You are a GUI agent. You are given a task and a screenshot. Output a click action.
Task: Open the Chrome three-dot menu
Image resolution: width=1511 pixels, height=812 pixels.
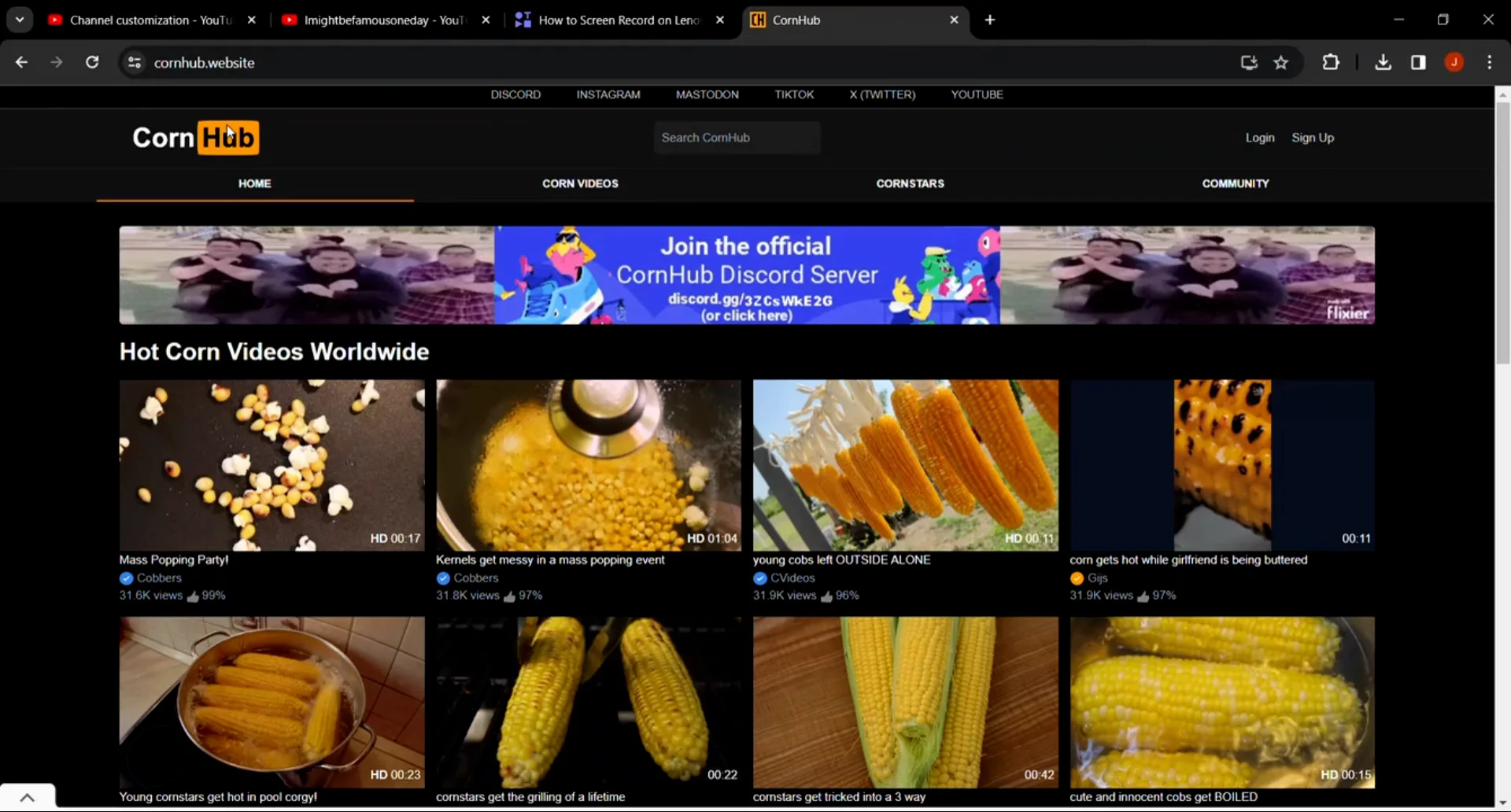pyautogui.click(x=1490, y=62)
